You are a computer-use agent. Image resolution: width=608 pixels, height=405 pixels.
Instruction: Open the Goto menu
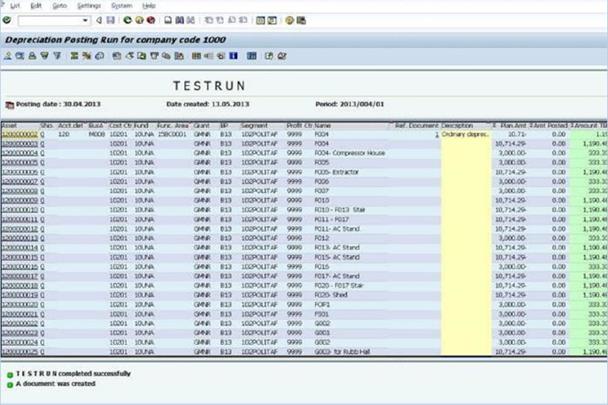(x=59, y=6)
